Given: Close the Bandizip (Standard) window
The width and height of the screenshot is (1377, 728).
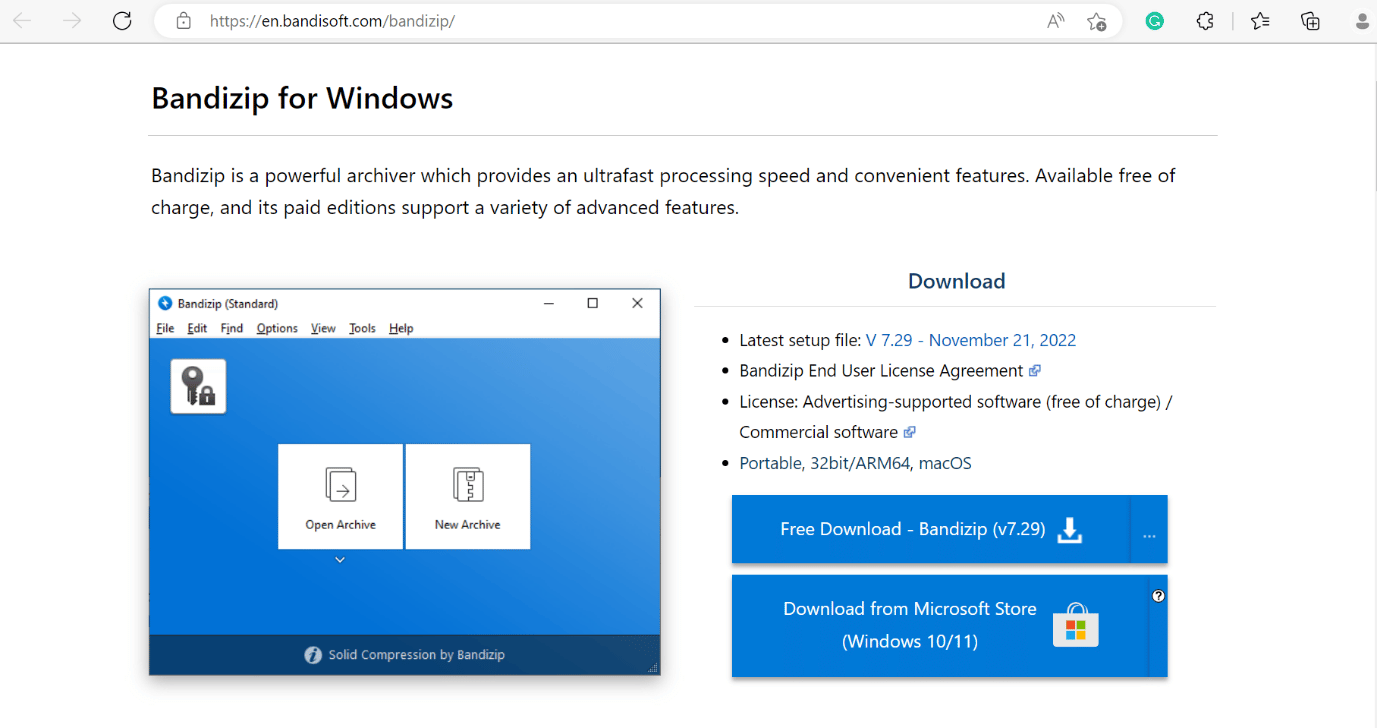Looking at the screenshot, I should point(637,303).
